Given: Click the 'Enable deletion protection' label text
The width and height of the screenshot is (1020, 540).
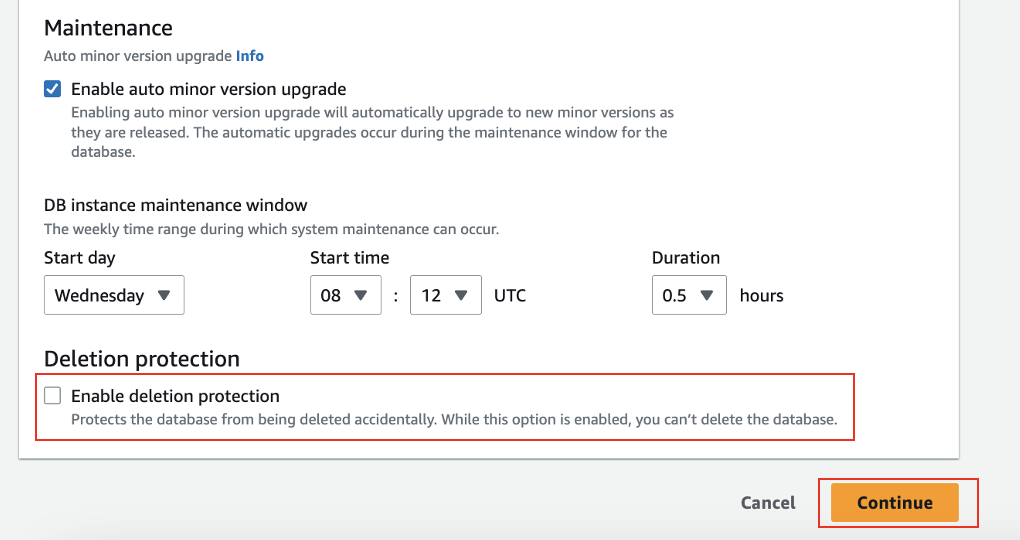Looking at the screenshot, I should (x=175, y=396).
